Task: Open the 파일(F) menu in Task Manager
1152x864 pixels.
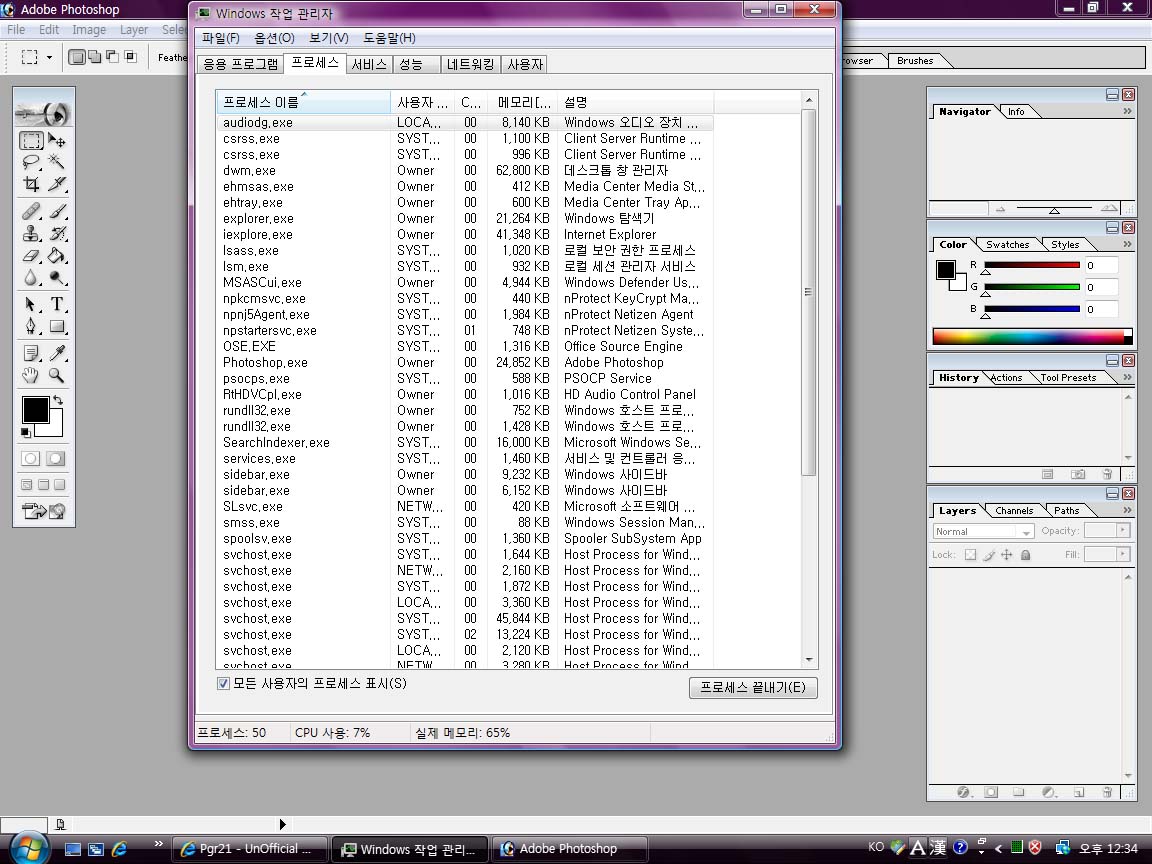Action: pyautogui.click(x=220, y=38)
